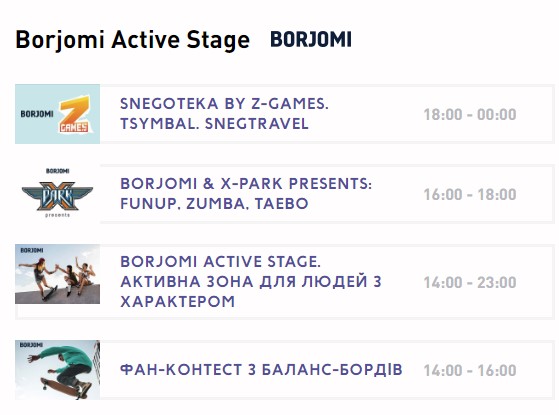The image size is (559, 415).
Task: Click the 14:00 - 16:00 time slot
Action: click(x=470, y=370)
